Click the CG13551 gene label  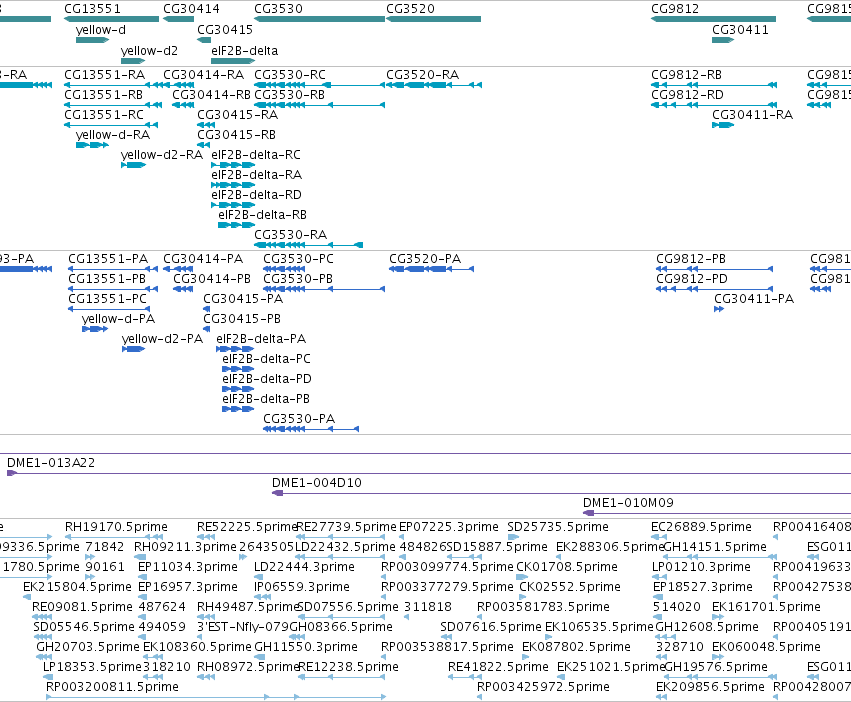92,9
